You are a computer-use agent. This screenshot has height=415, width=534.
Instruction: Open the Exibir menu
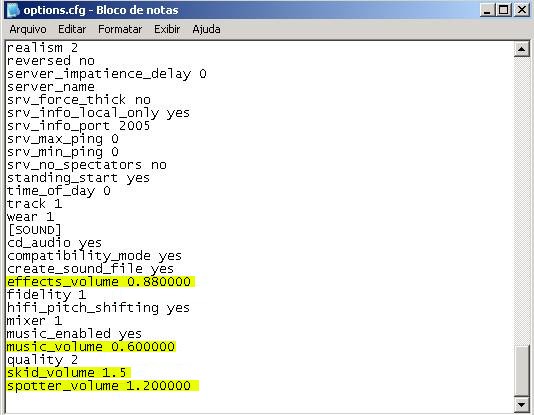click(167, 29)
